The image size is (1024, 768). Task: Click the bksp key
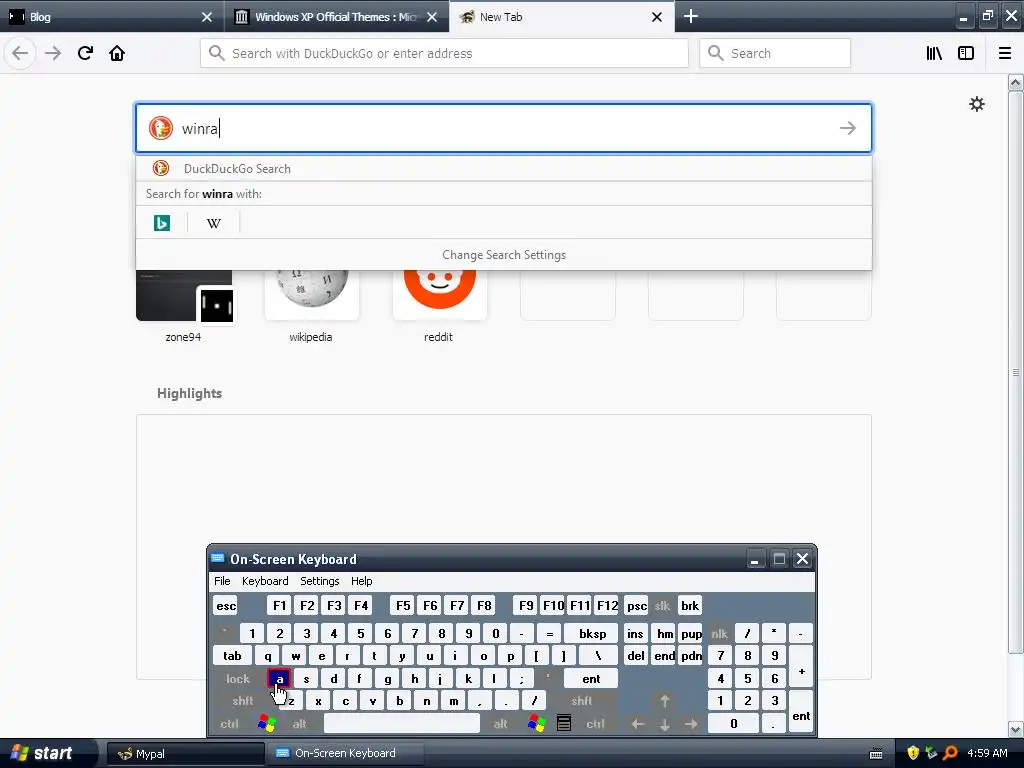pyautogui.click(x=592, y=633)
